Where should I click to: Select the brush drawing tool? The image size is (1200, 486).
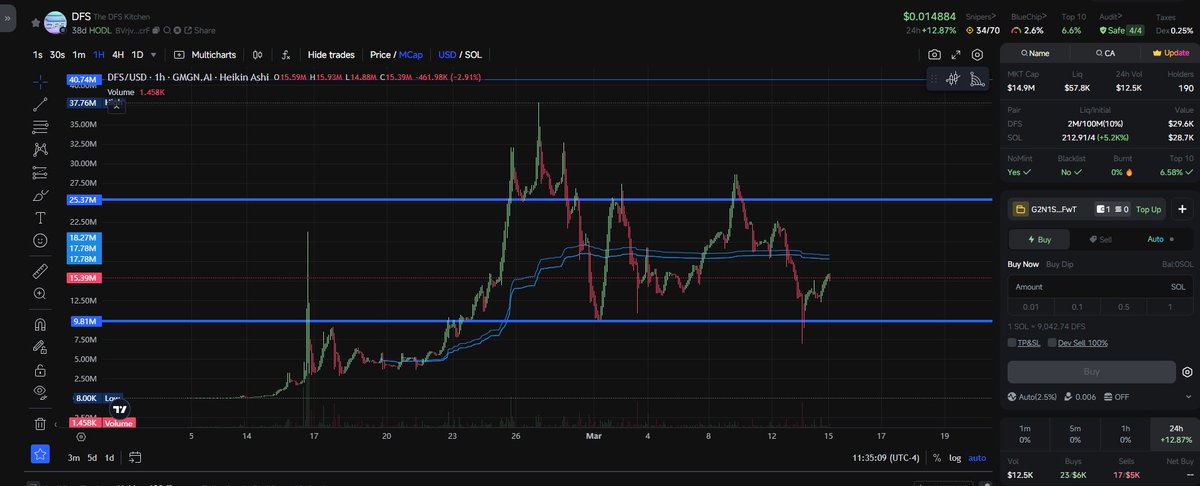[x=40, y=195]
